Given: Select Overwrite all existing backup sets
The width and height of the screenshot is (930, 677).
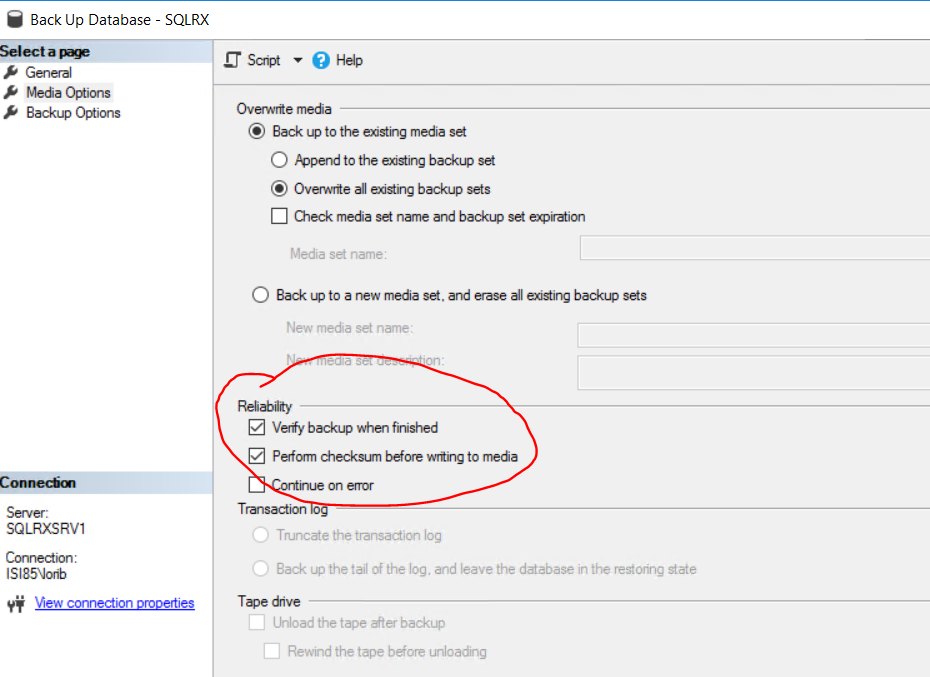Looking at the screenshot, I should click(x=279, y=189).
